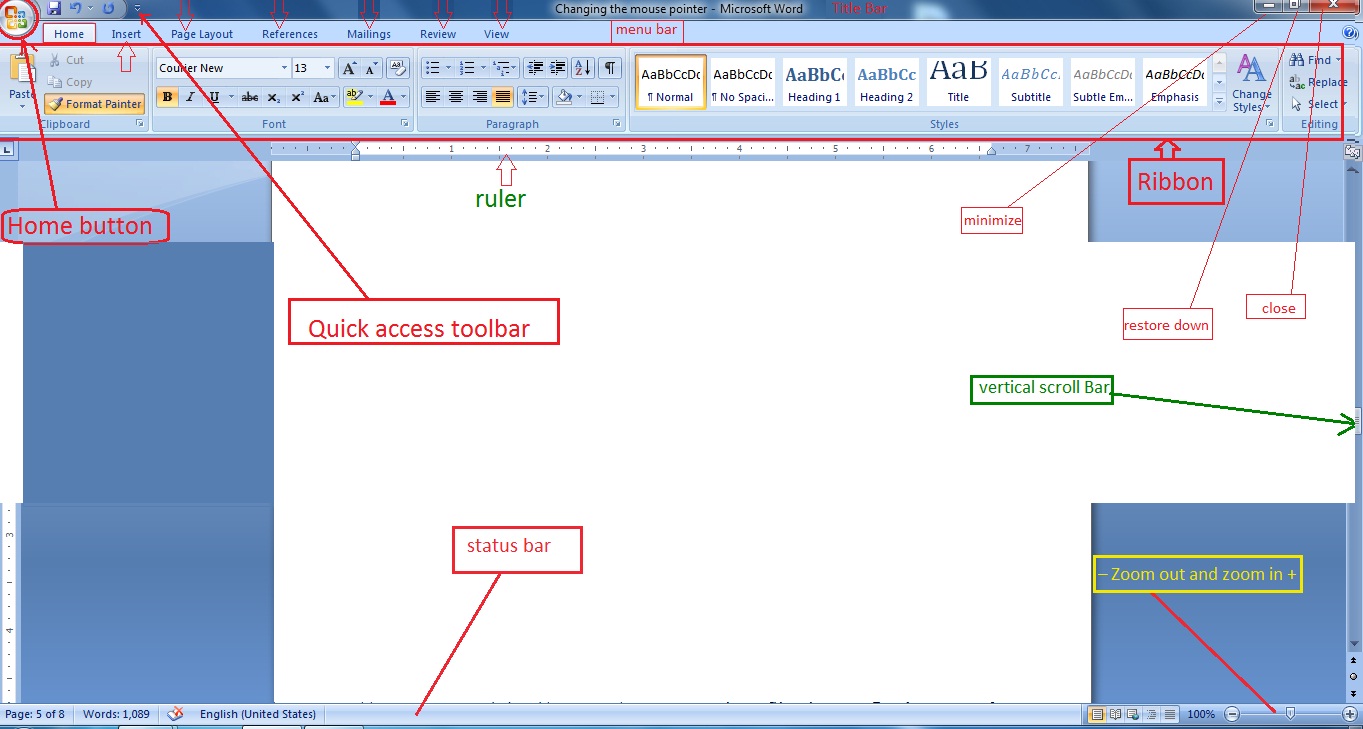The height and width of the screenshot is (729, 1363).
Task: Toggle bold formatting
Action: point(167,97)
